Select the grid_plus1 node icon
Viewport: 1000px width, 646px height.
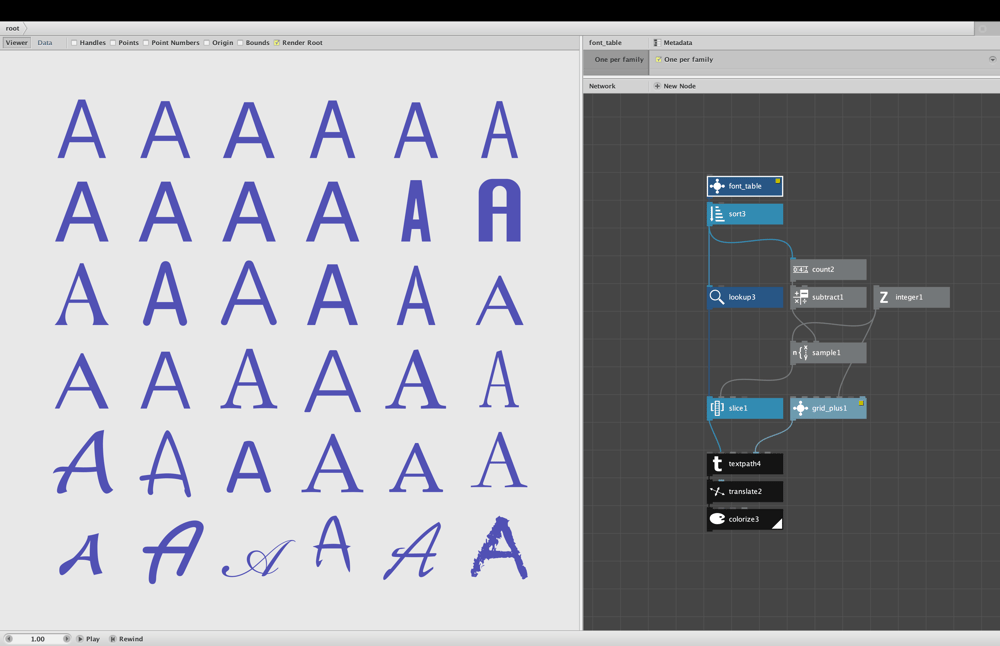(x=800, y=408)
